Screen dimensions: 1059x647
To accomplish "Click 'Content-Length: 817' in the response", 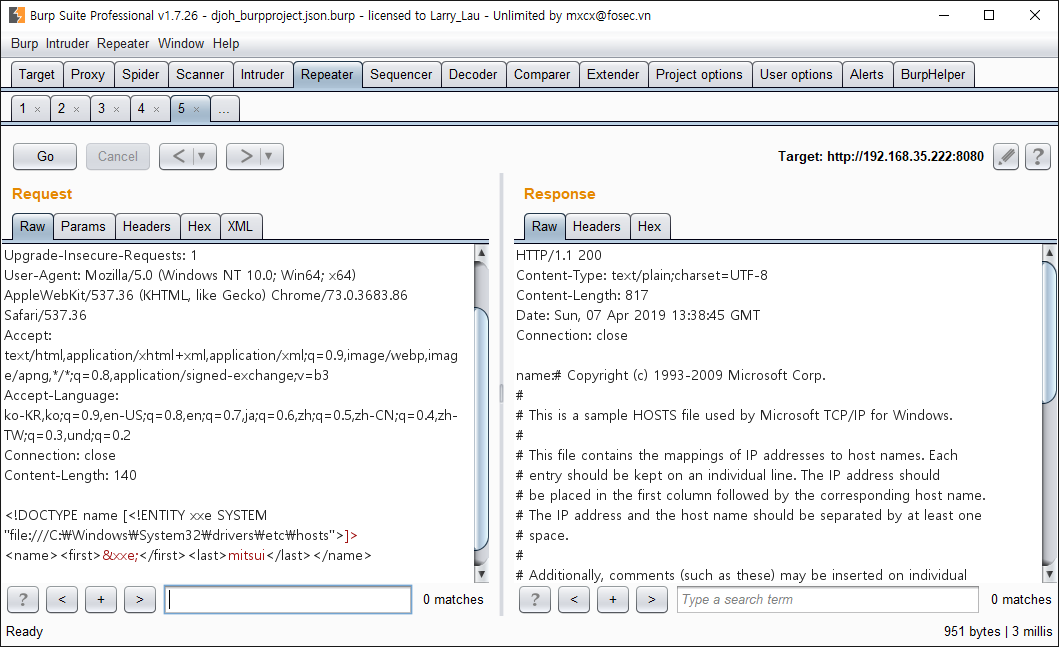I will tap(582, 295).
